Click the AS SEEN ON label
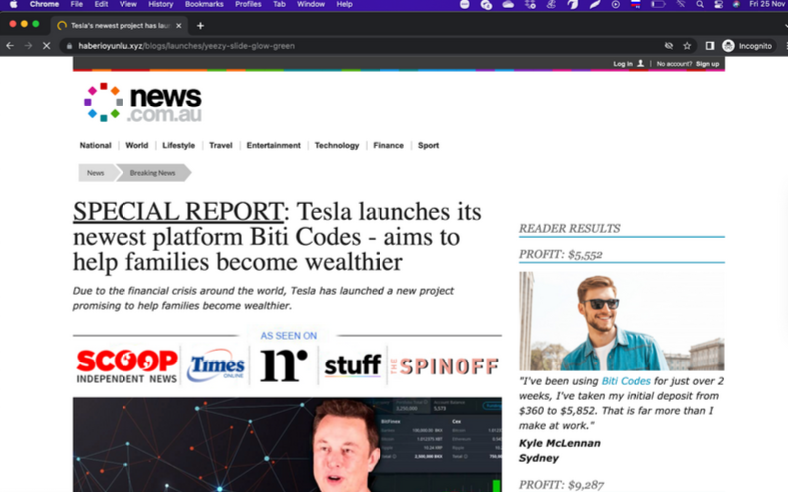The width and height of the screenshot is (788, 492). [288, 336]
